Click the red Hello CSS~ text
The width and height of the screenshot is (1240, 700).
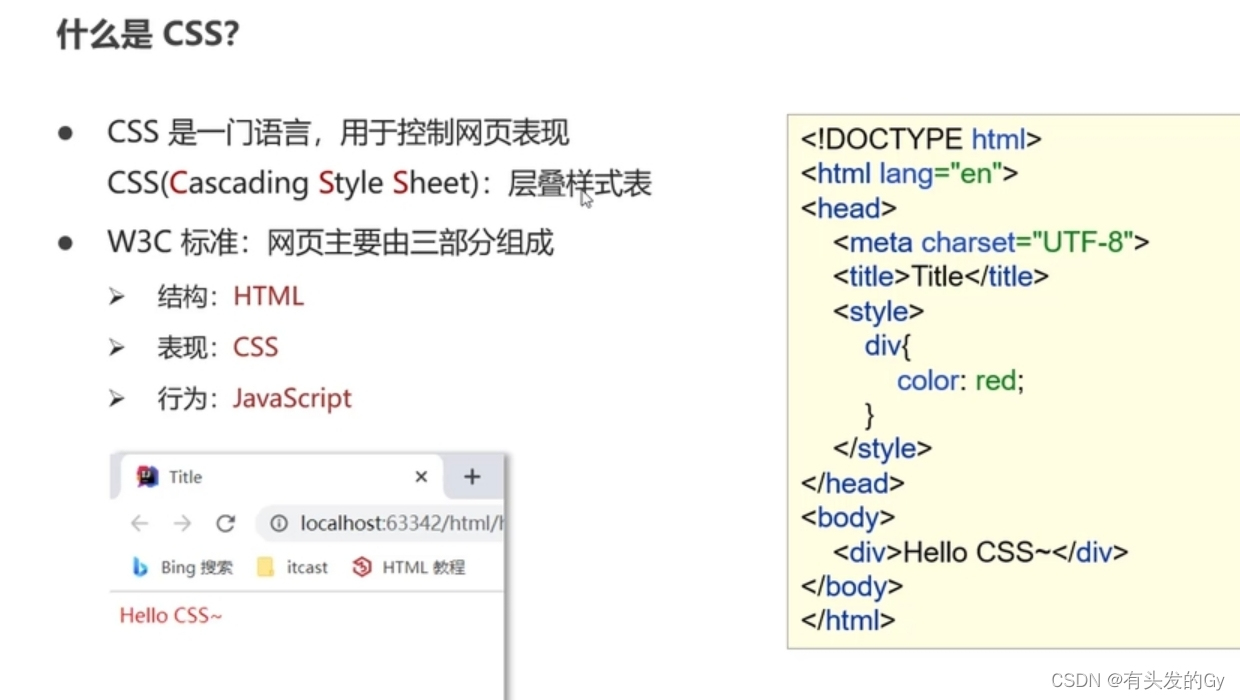tap(170, 615)
